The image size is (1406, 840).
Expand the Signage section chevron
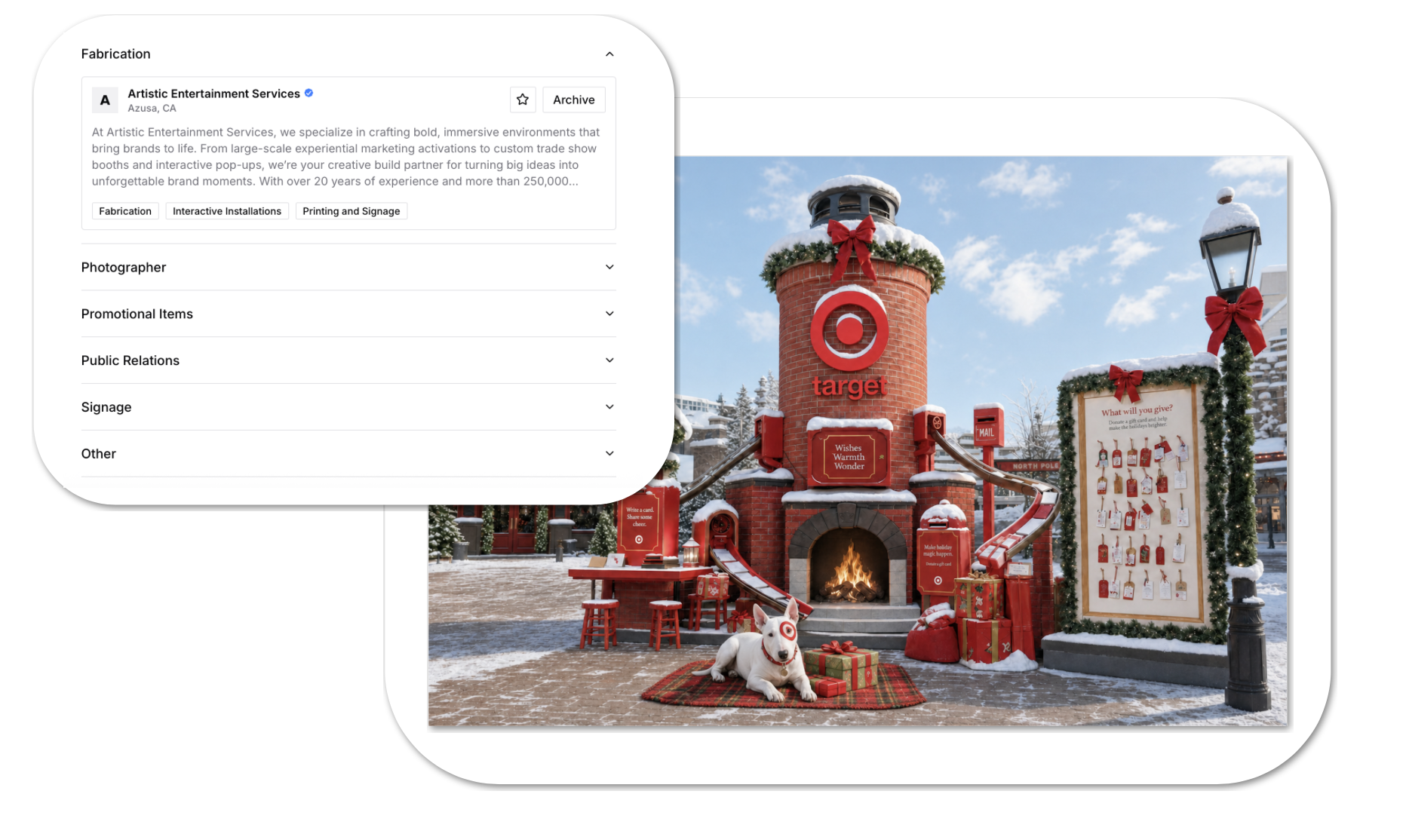pos(609,407)
